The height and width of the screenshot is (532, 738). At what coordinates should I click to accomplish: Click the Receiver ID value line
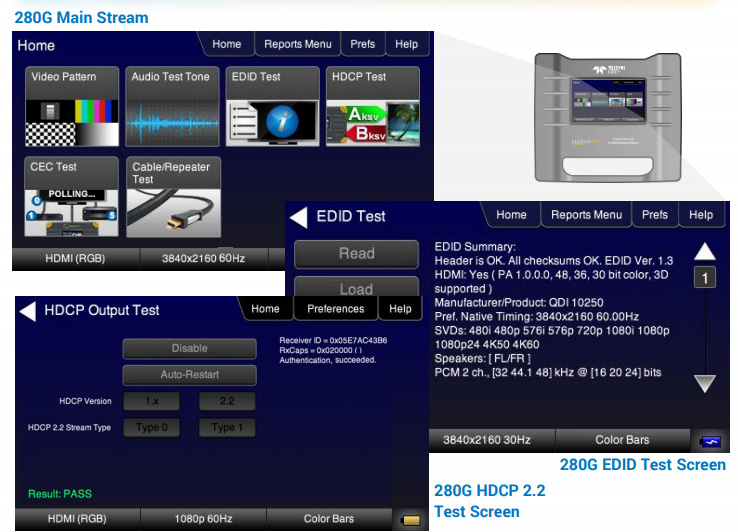click(333, 340)
